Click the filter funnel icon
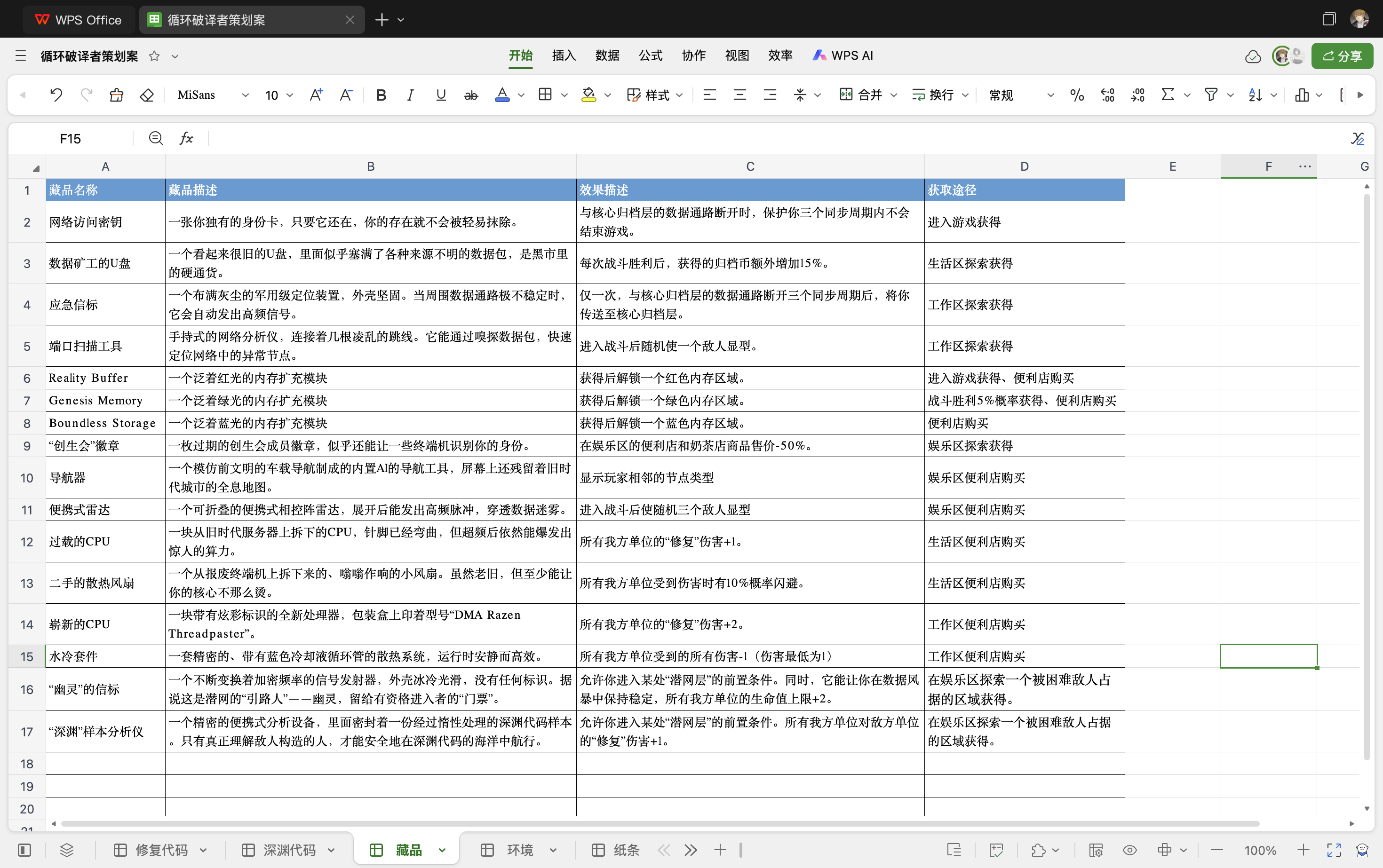 1211,95
